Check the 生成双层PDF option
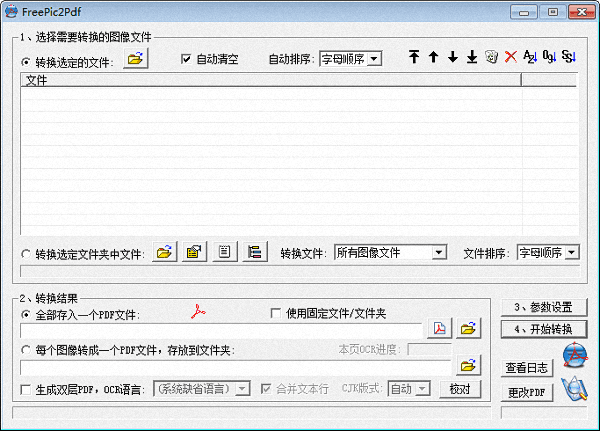The width and height of the screenshot is (600, 431). pos(26,389)
